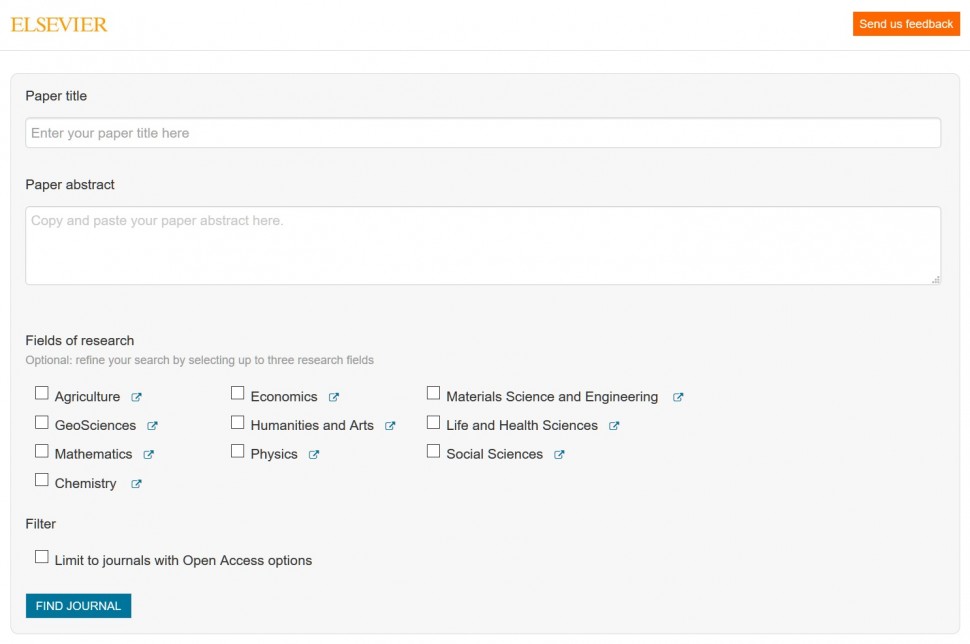Click Send us feedback
The width and height of the screenshot is (970, 644).
[905, 23]
